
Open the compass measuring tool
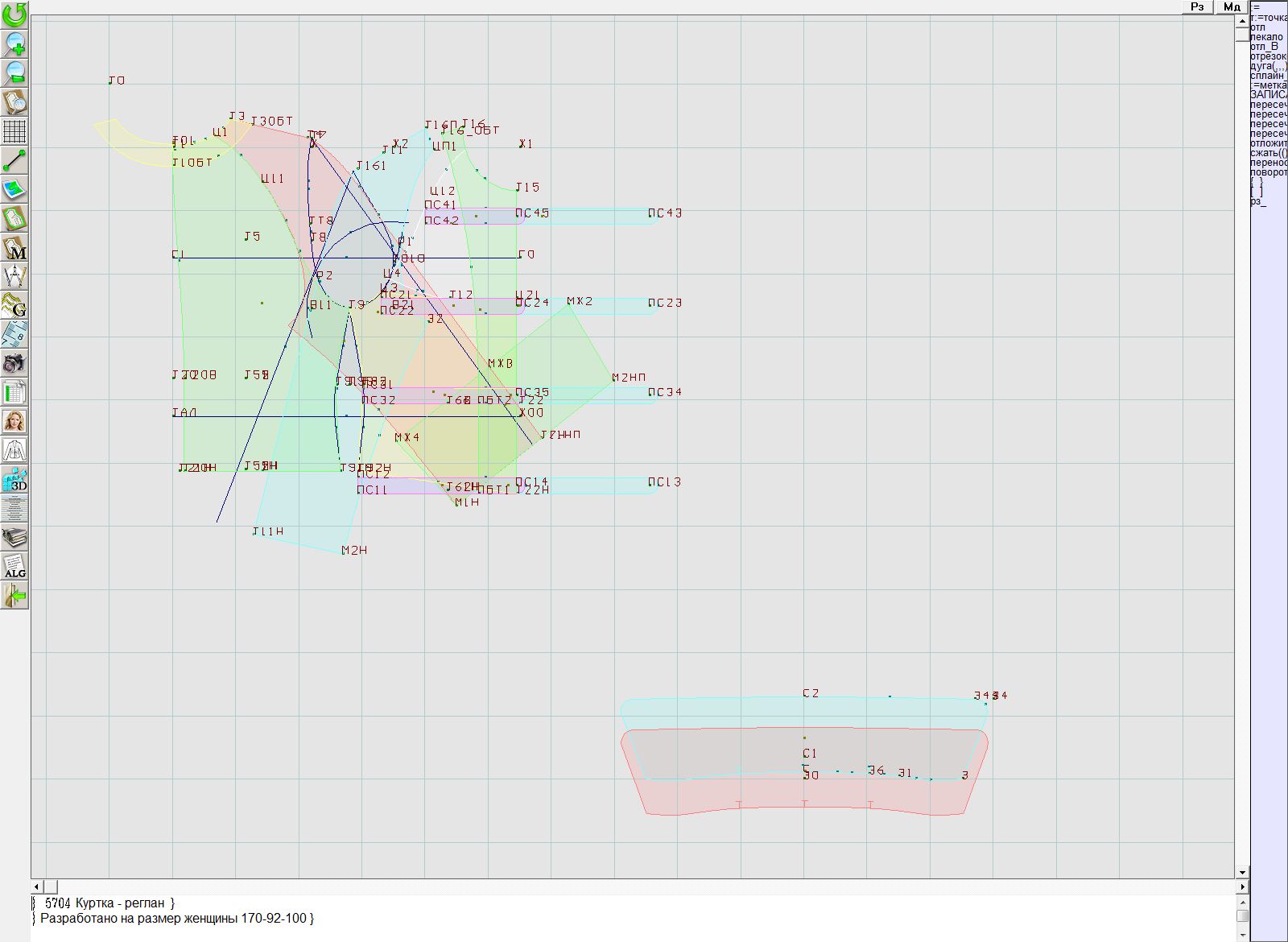click(x=14, y=277)
